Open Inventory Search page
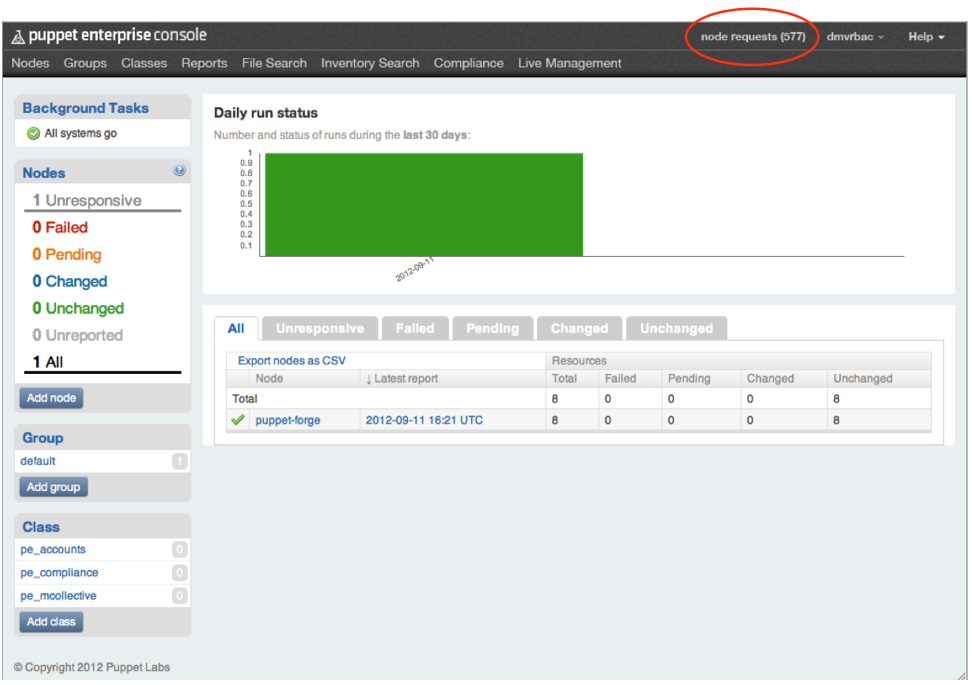Viewport: 972px width, 685px height. [x=370, y=63]
